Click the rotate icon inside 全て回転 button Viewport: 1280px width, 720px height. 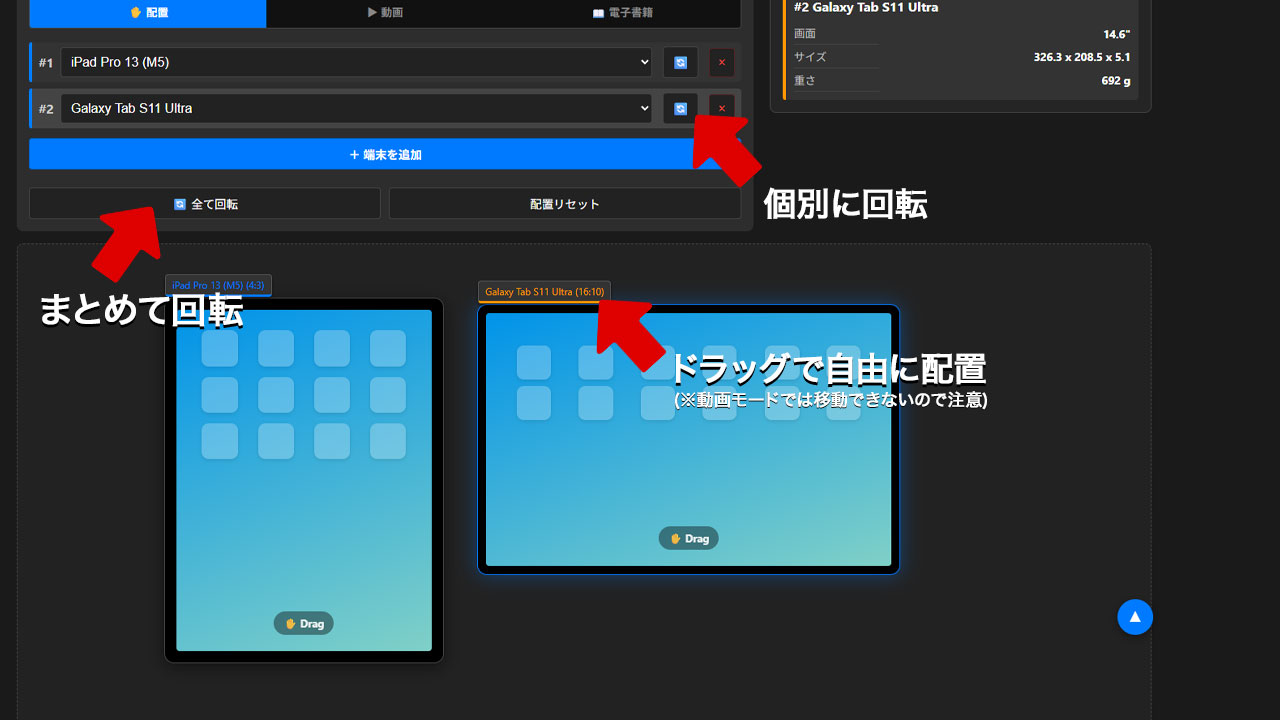tap(178, 203)
